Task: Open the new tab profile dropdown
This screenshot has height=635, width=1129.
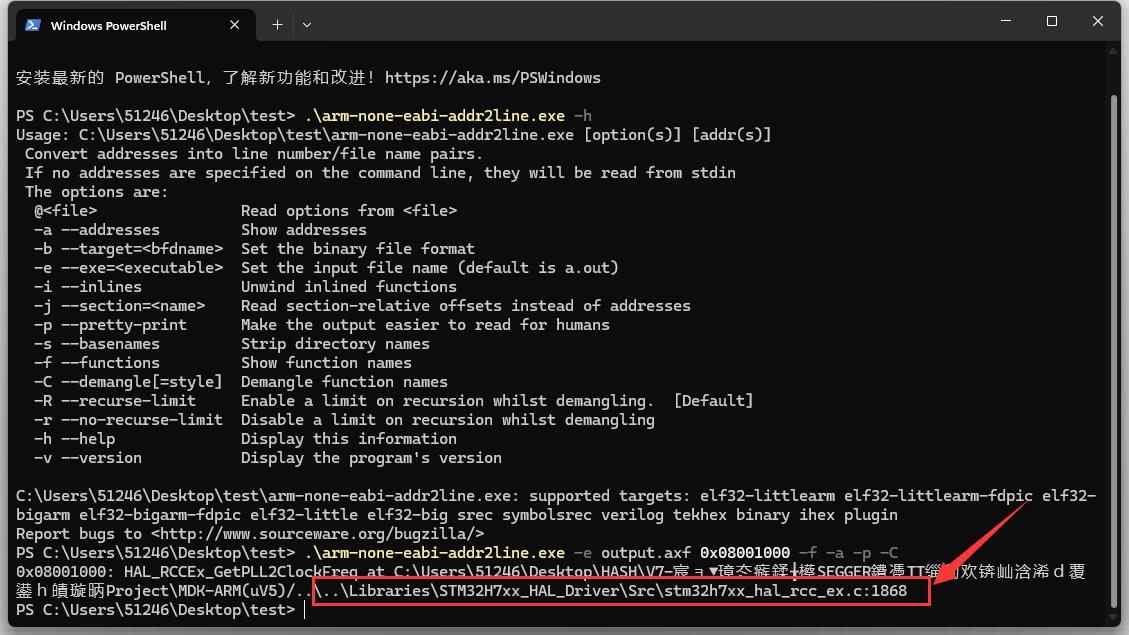Action: 307,25
